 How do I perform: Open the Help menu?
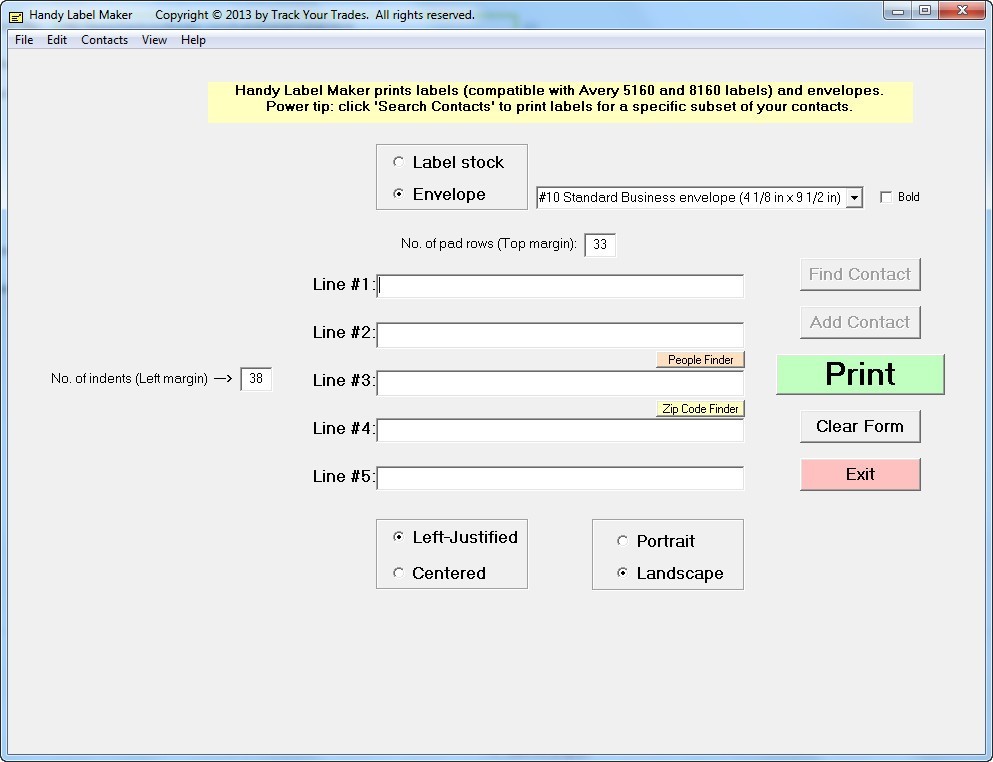click(x=193, y=40)
